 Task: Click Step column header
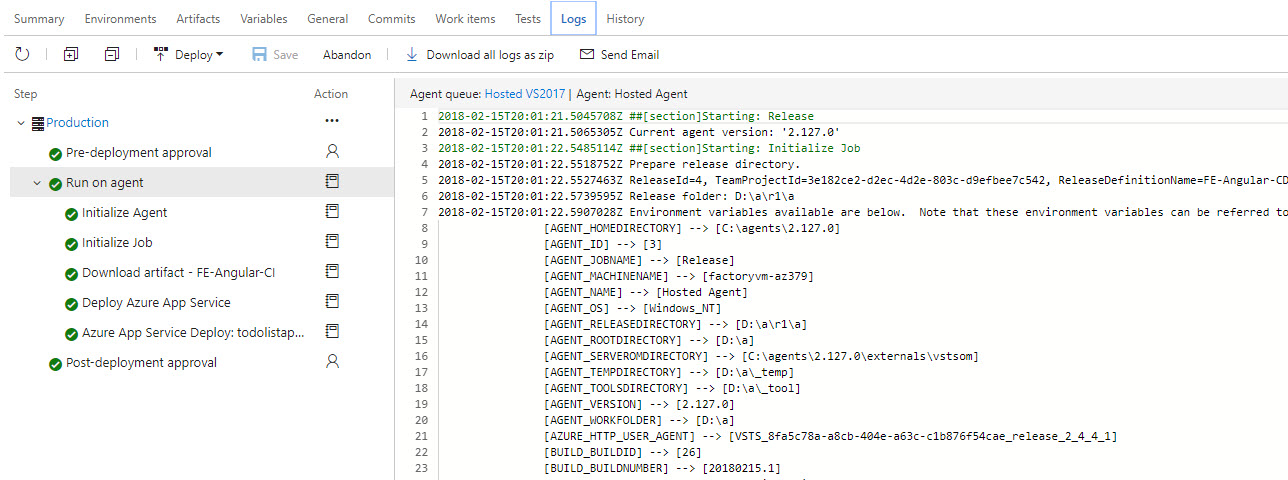click(26, 94)
